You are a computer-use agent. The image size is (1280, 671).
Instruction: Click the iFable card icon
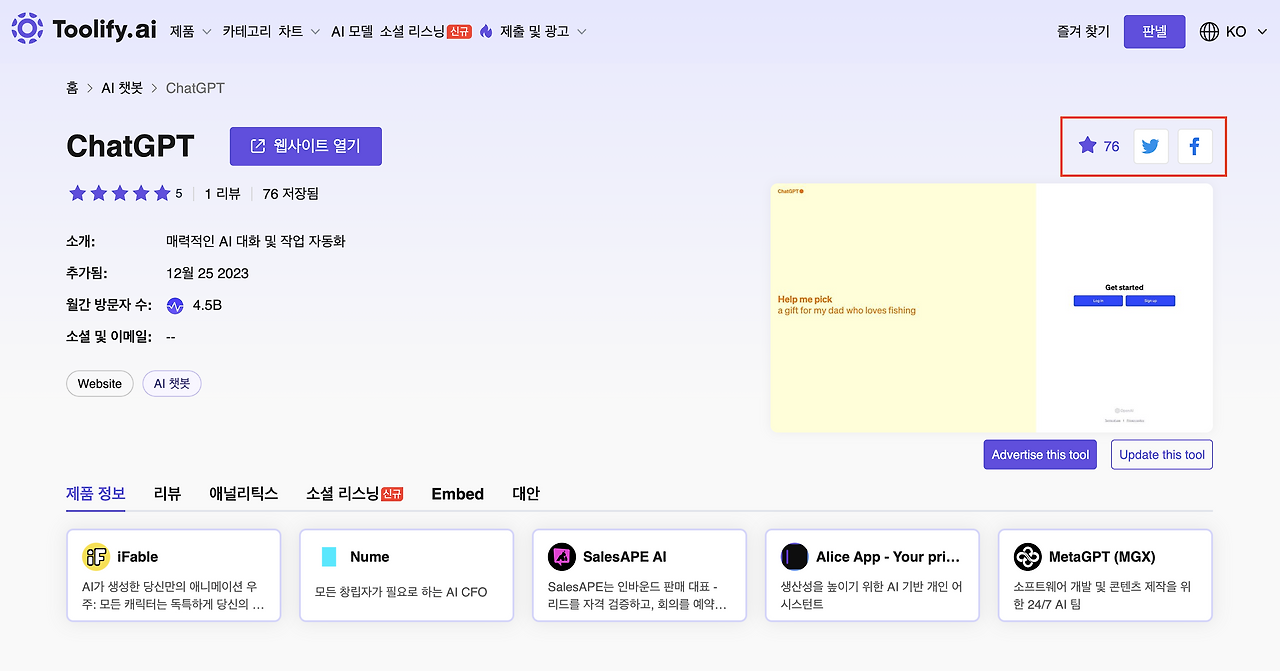(x=95, y=556)
